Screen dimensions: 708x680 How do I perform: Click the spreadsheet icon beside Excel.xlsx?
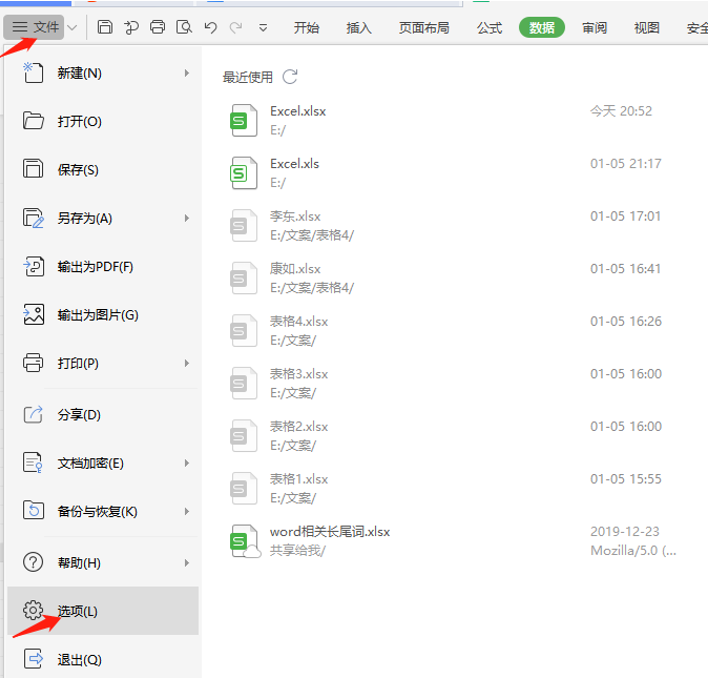pyautogui.click(x=244, y=120)
